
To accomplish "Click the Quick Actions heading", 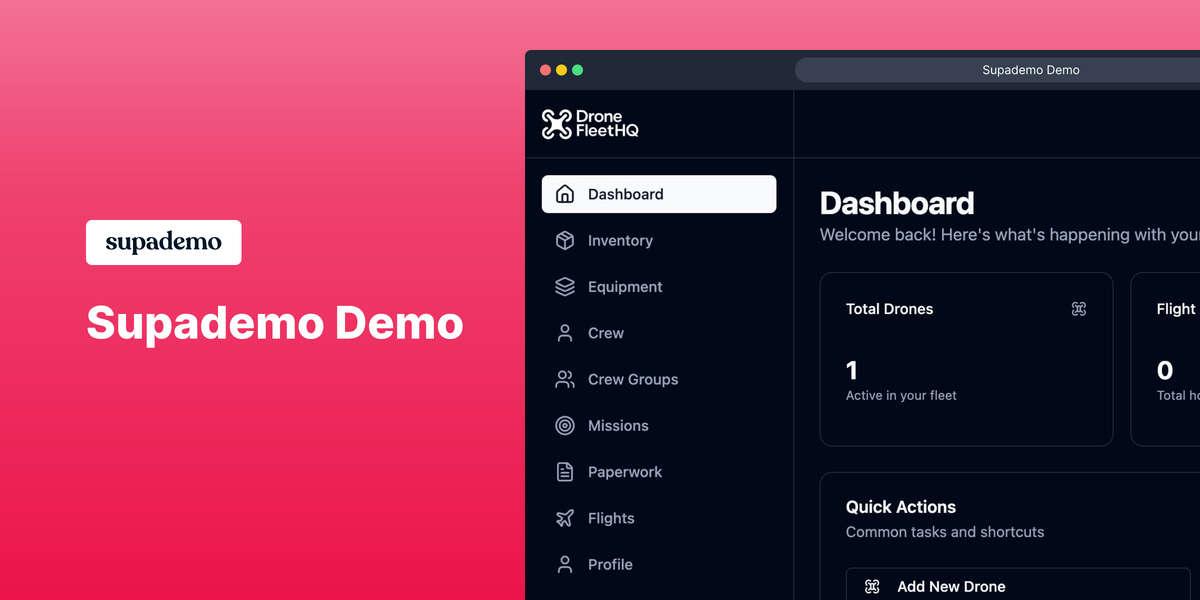I will pos(901,507).
